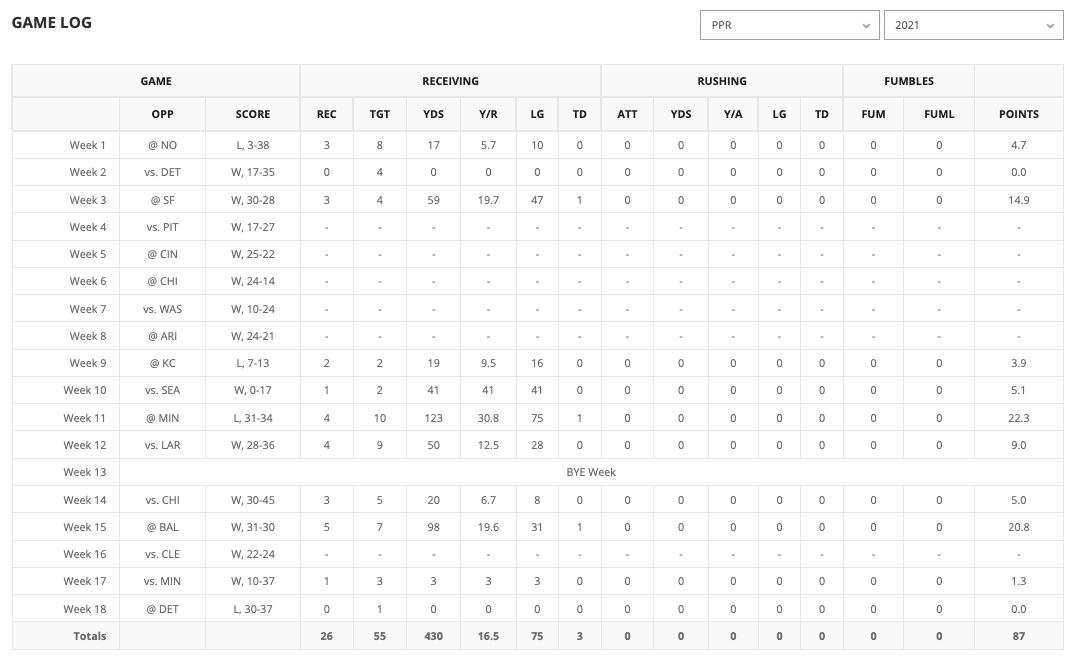Click the GAME LOG heading

pos(52,23)
